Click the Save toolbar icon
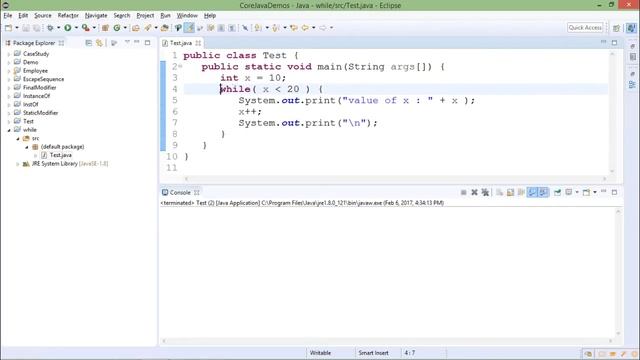640x360 pixels. 26,28
